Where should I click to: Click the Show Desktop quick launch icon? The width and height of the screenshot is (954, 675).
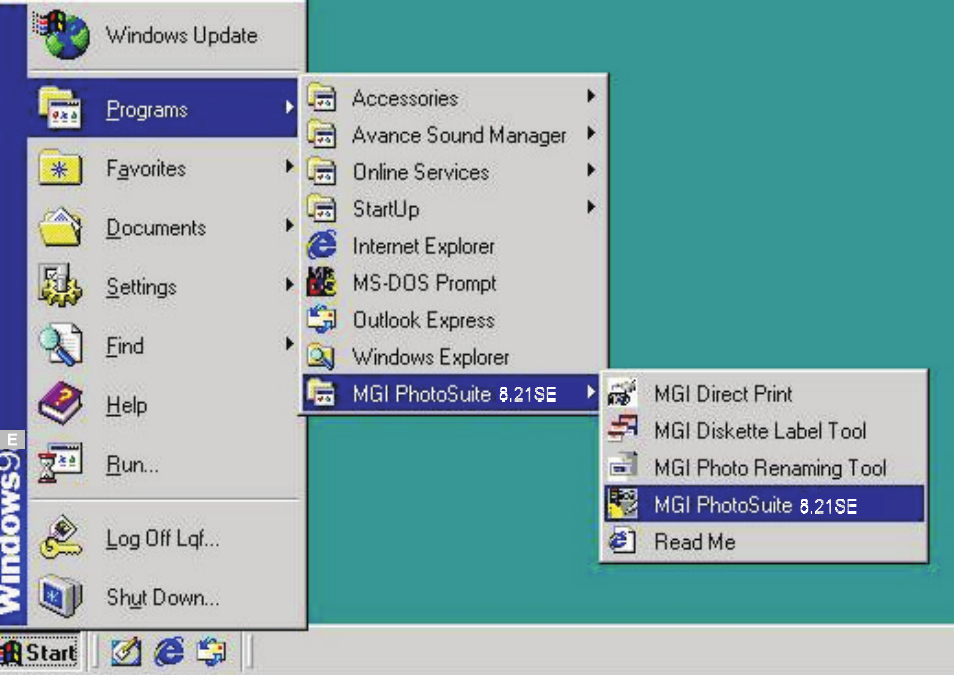[x=127, y=652]
